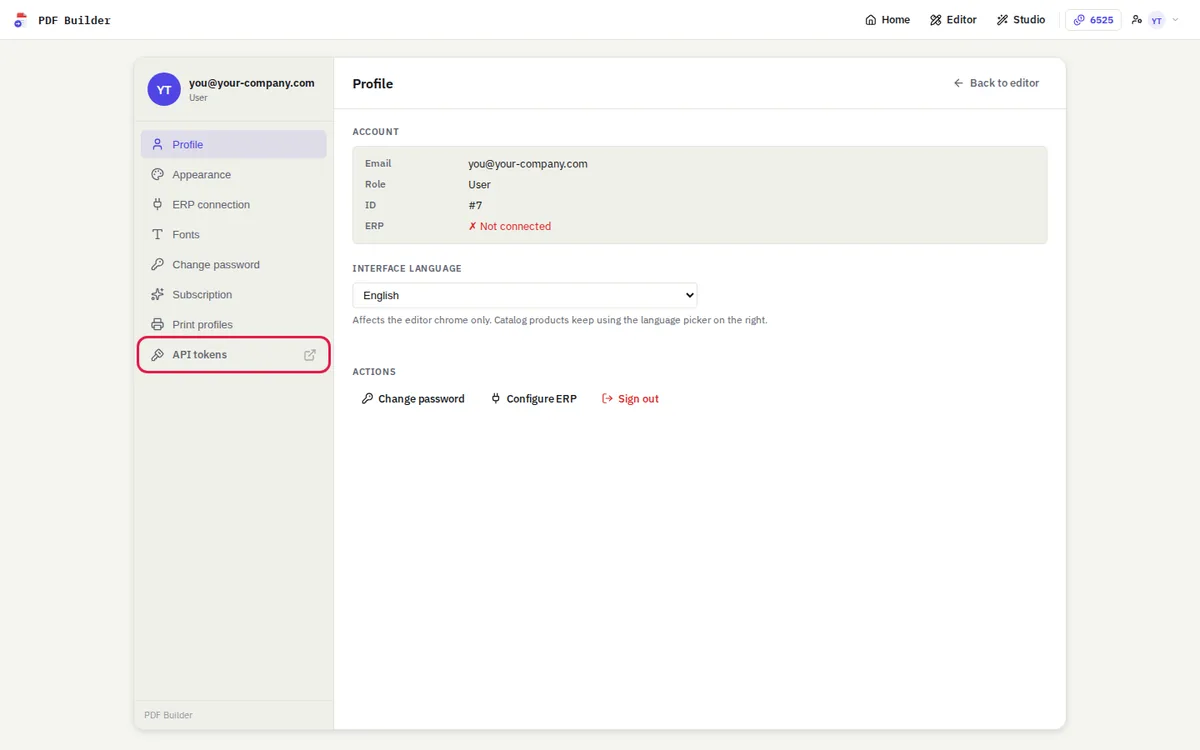This screenshot has width=1200, height=750.
Task: Open the ERP connection section
Action: [234, 204]
